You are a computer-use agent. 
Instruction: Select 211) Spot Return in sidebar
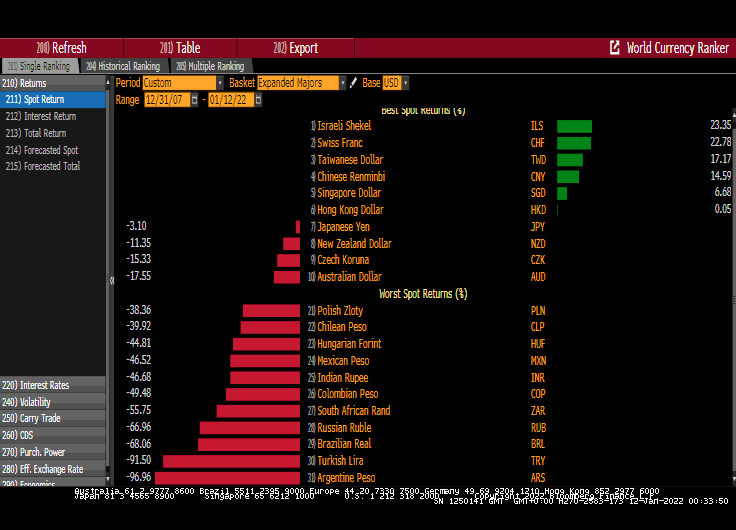coord(53,100)
